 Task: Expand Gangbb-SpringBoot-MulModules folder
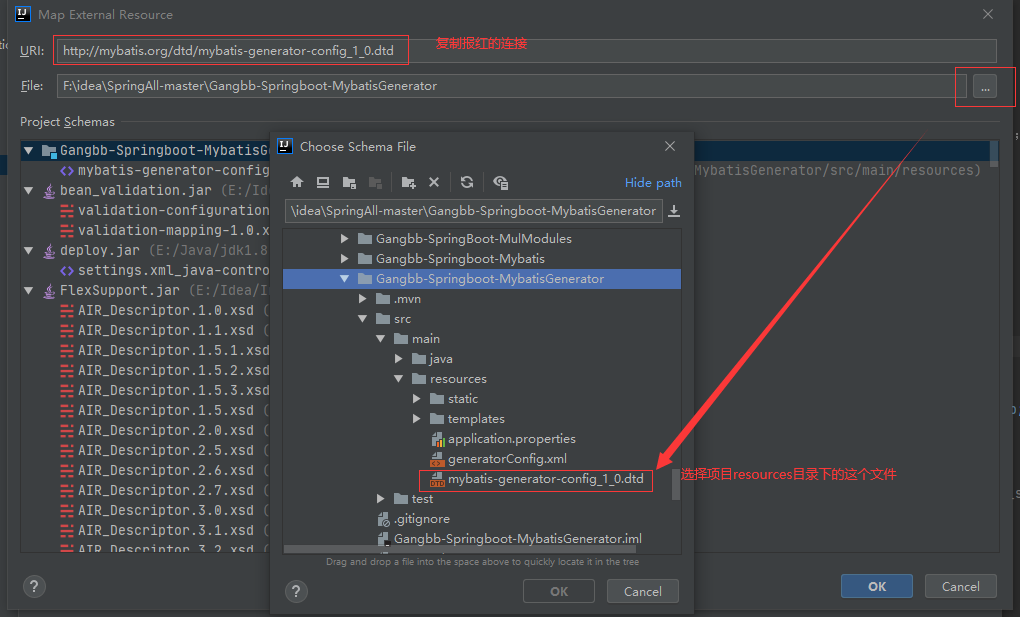[x=344, y=239]
